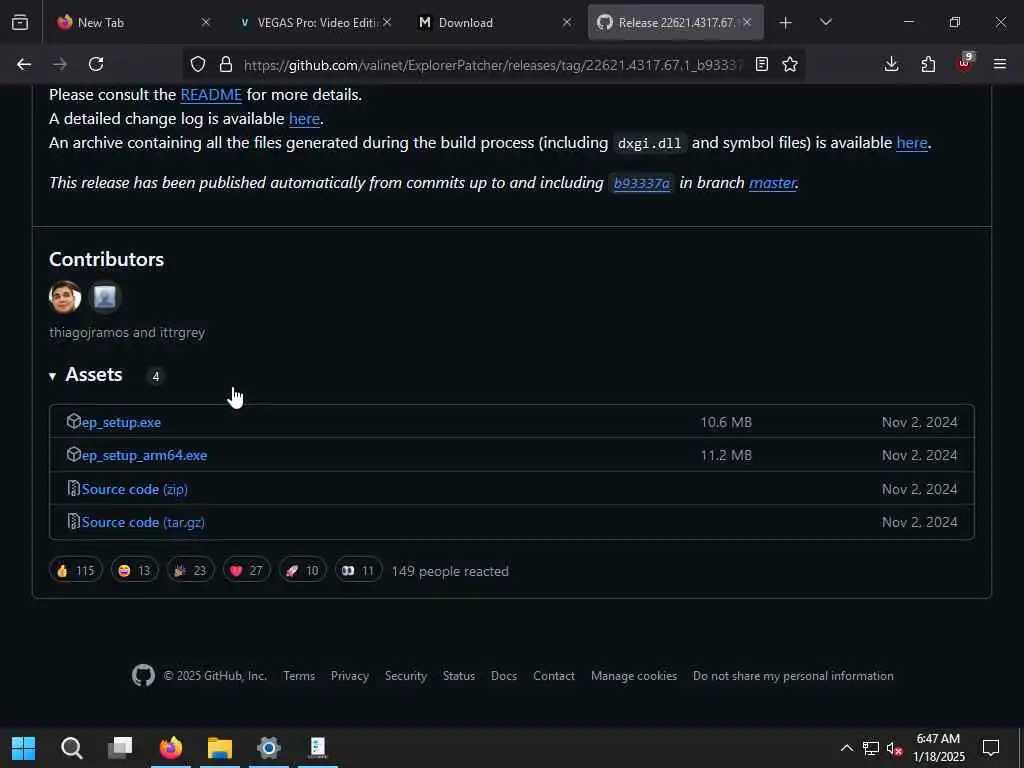Open File Explorer from taskbar

(220, 748)
